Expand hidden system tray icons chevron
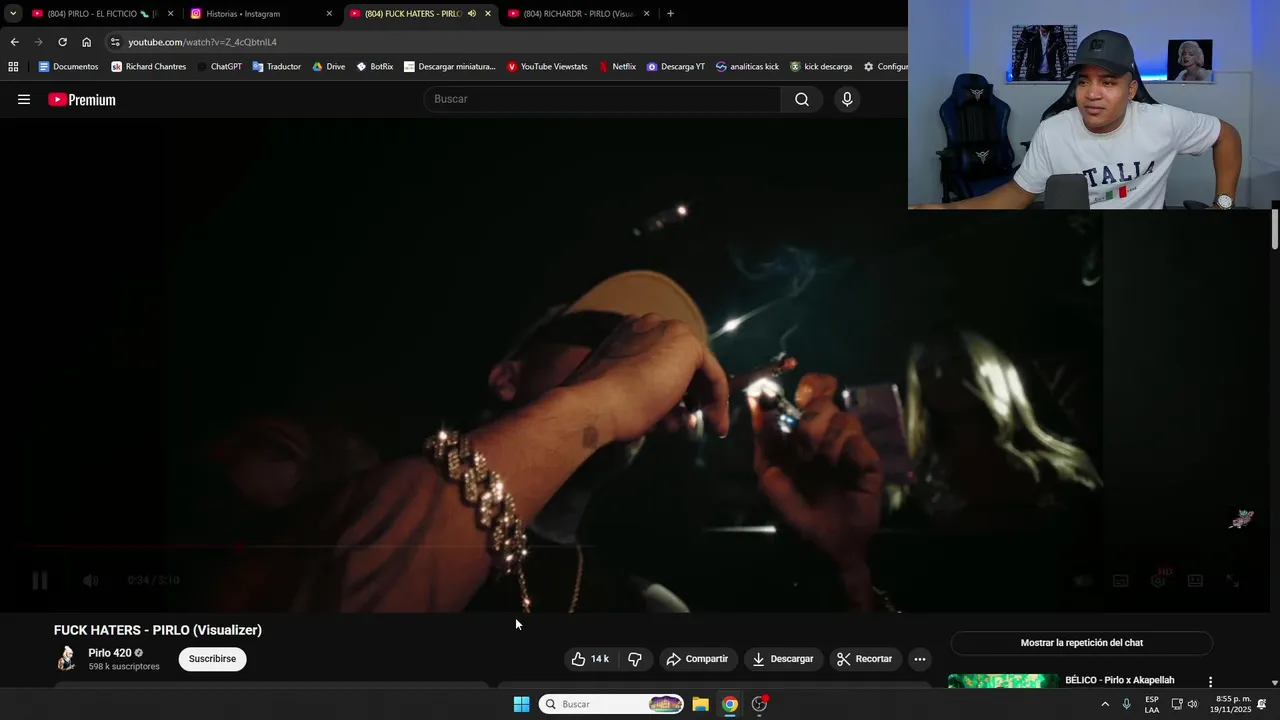1280x720 pixels. [x=1105, y=704]
